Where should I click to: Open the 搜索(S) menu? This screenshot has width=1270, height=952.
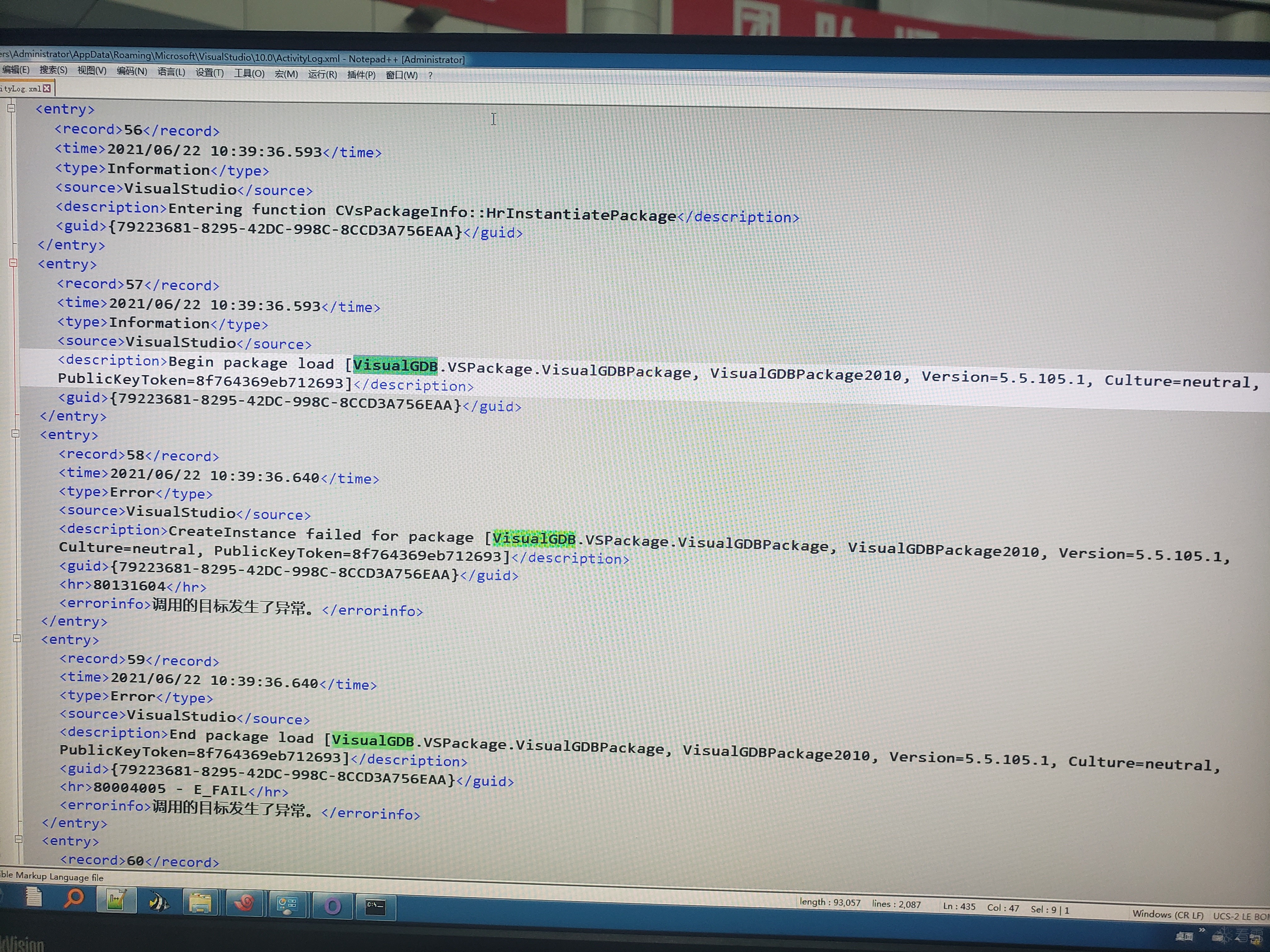[54, 71]
